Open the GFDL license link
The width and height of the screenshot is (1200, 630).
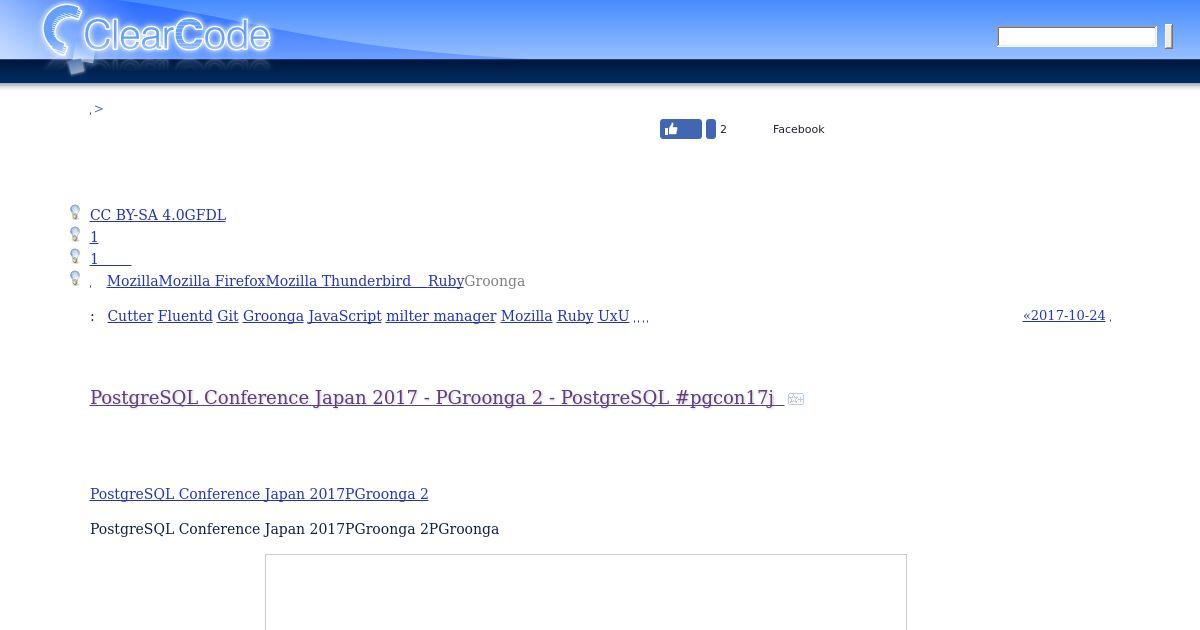[205, 215]
